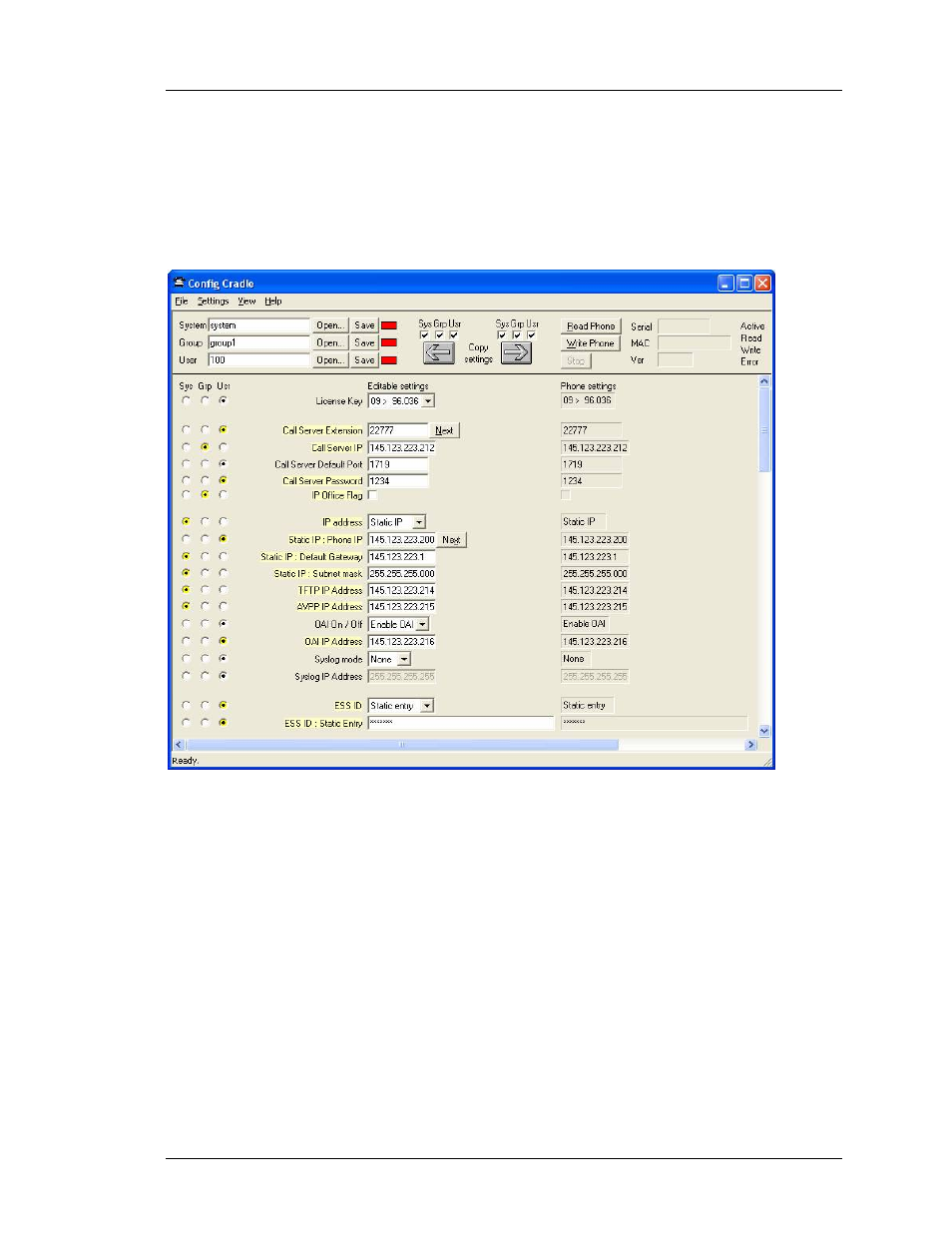Select Usr radio for Call Server IP
Screen dimensions: 952x1233
click(223, 447)
